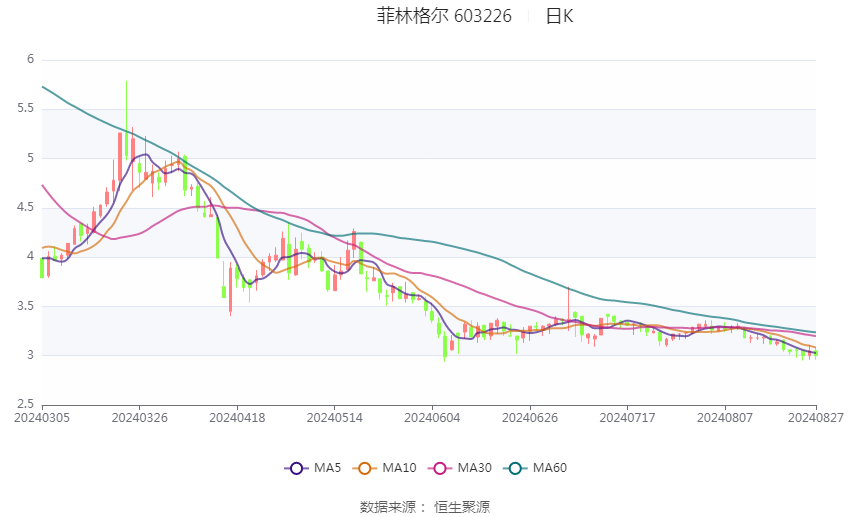Toggle the MA10 legend series
This screenshot has height=517, width=850.
point(384,468)
